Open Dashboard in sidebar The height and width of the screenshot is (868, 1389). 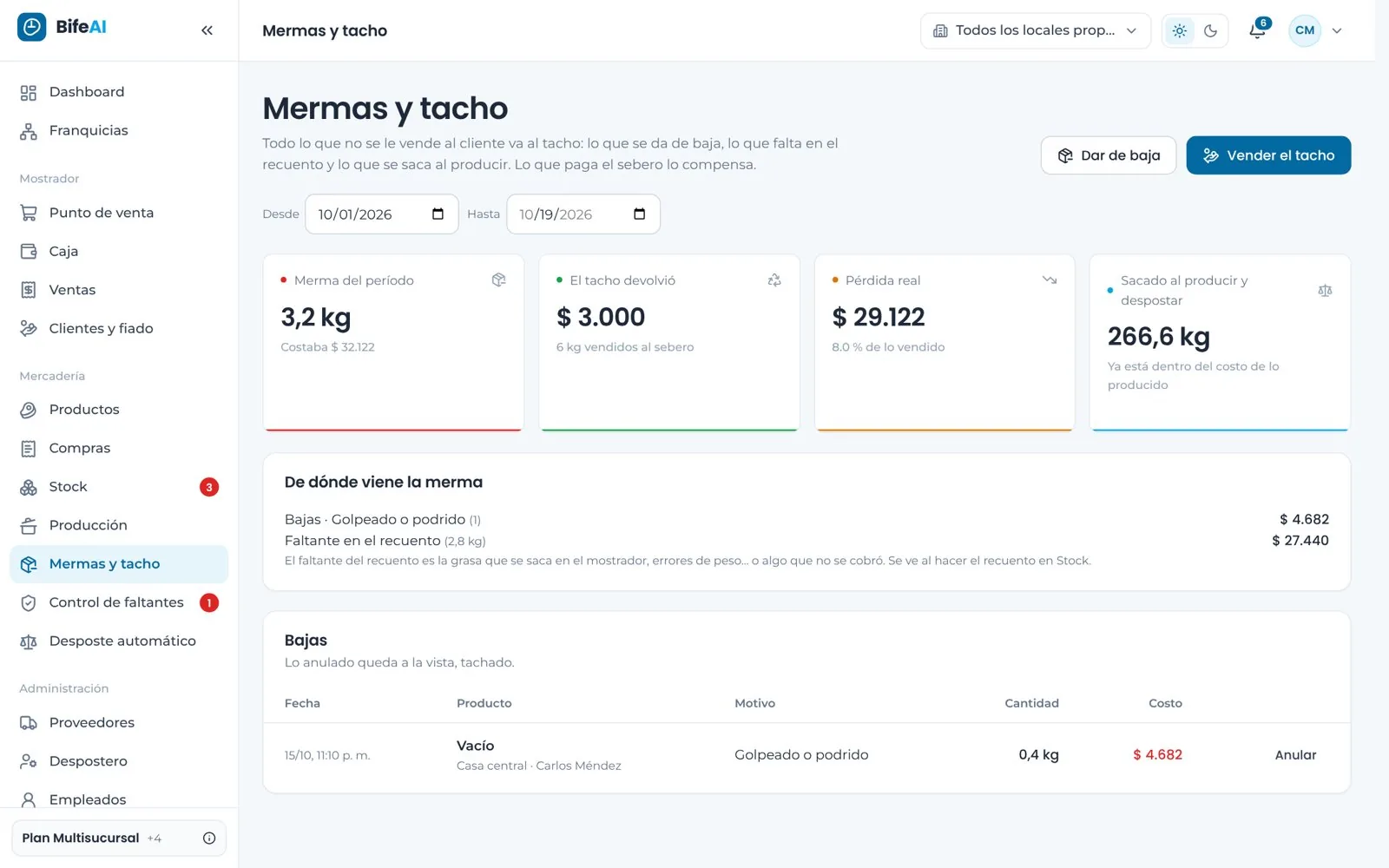point(119,92)
